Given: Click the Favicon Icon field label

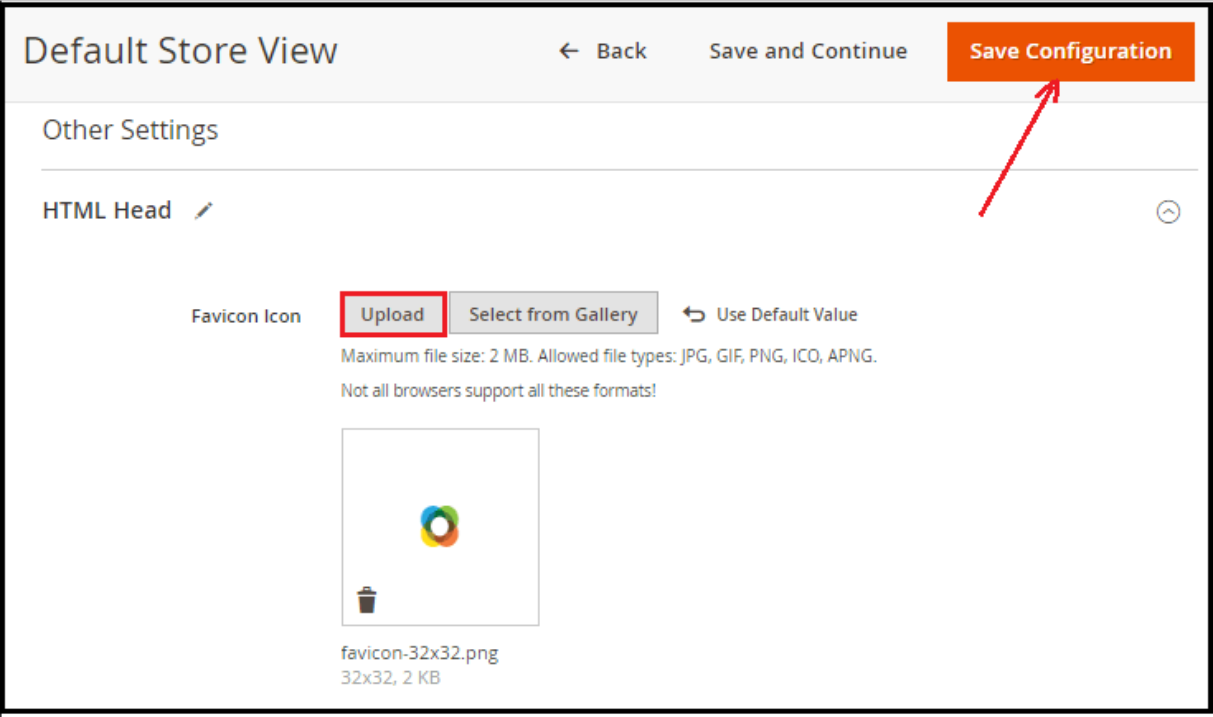Looking at the screenshot, I should click(246, 316).
